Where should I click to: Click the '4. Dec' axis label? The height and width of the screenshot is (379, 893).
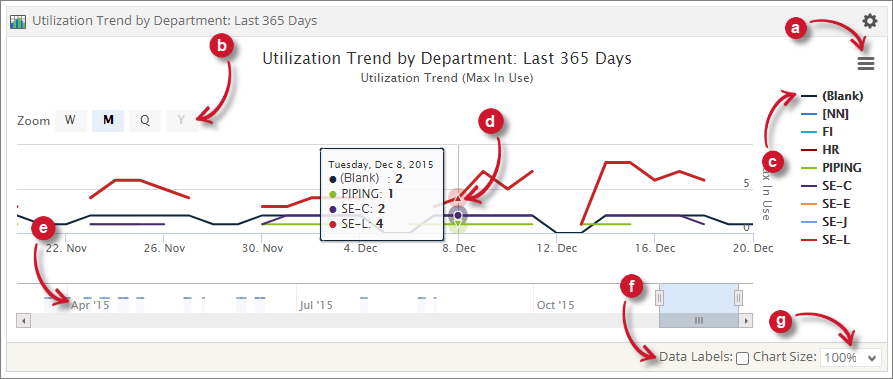point(362,248)
